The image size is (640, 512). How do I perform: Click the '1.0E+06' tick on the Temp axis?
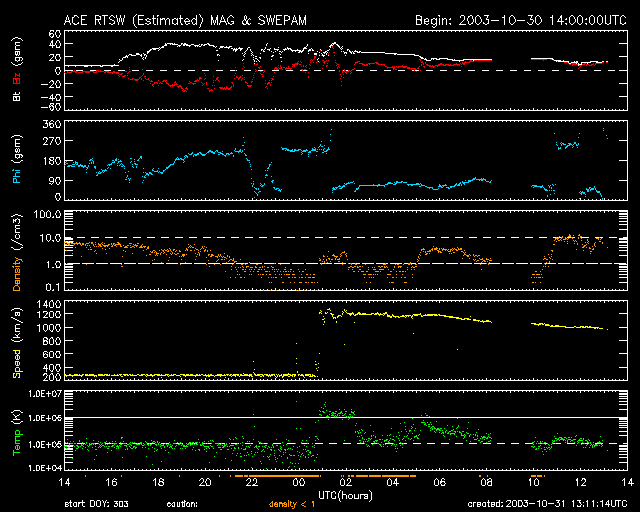point(44,419)
